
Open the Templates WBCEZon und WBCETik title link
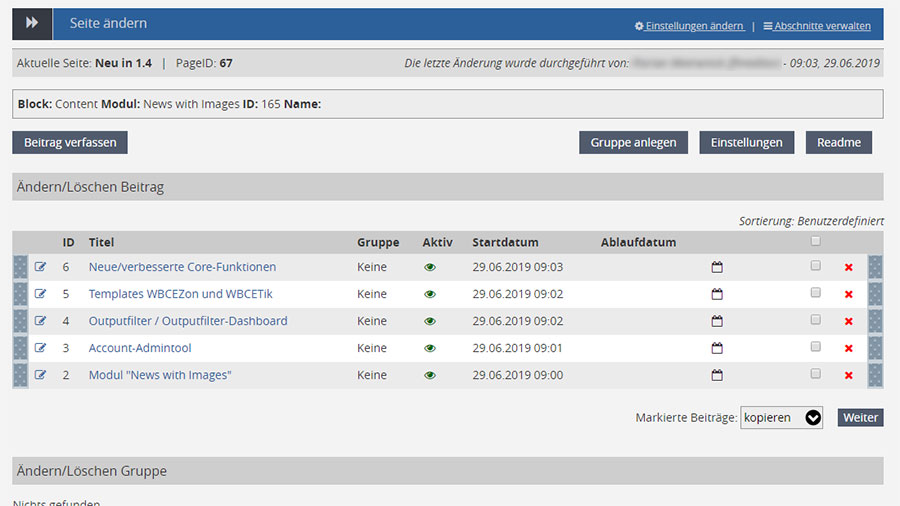[180, 294]
